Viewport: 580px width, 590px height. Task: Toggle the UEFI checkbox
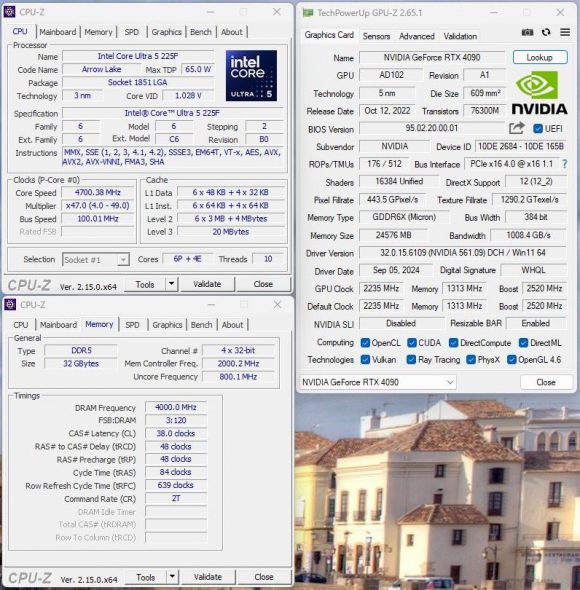click(x=538, y=129)
